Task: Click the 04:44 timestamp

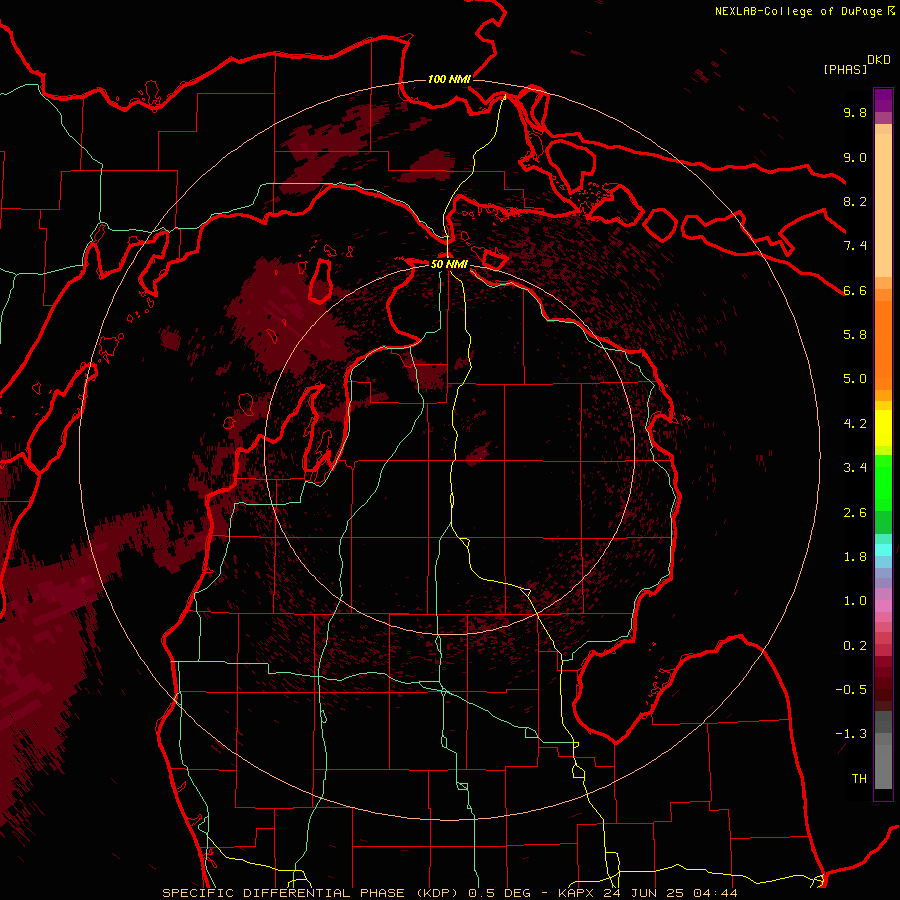Action: click(x=715, y=893)
